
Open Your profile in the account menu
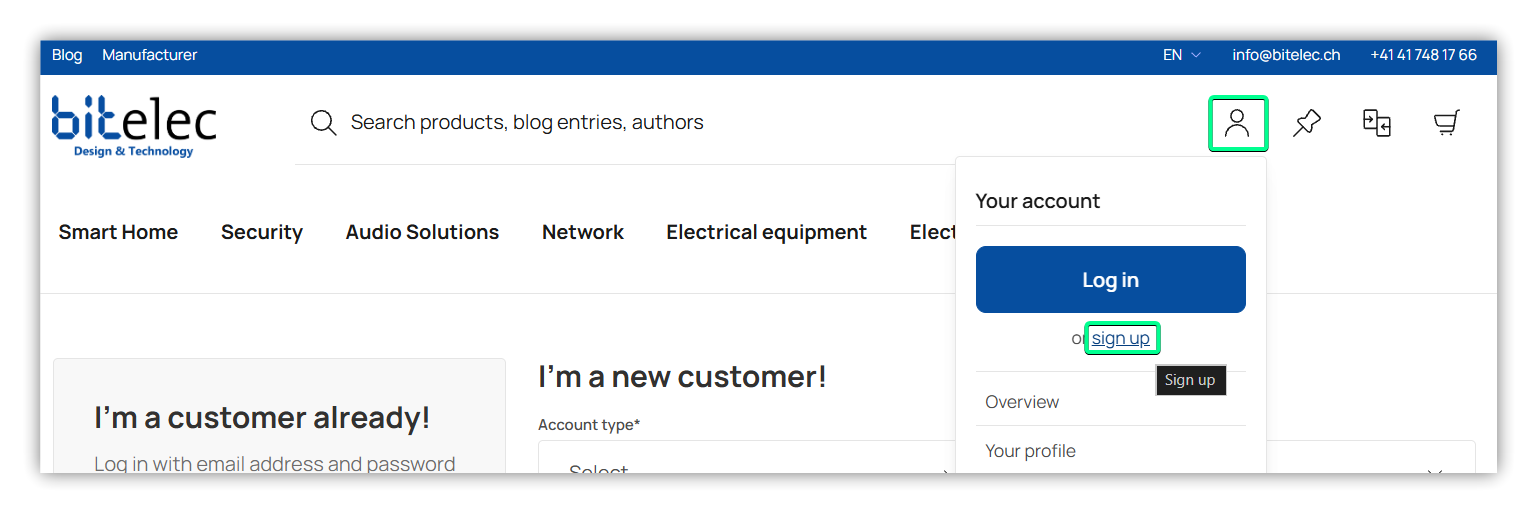click(1030, 451)
